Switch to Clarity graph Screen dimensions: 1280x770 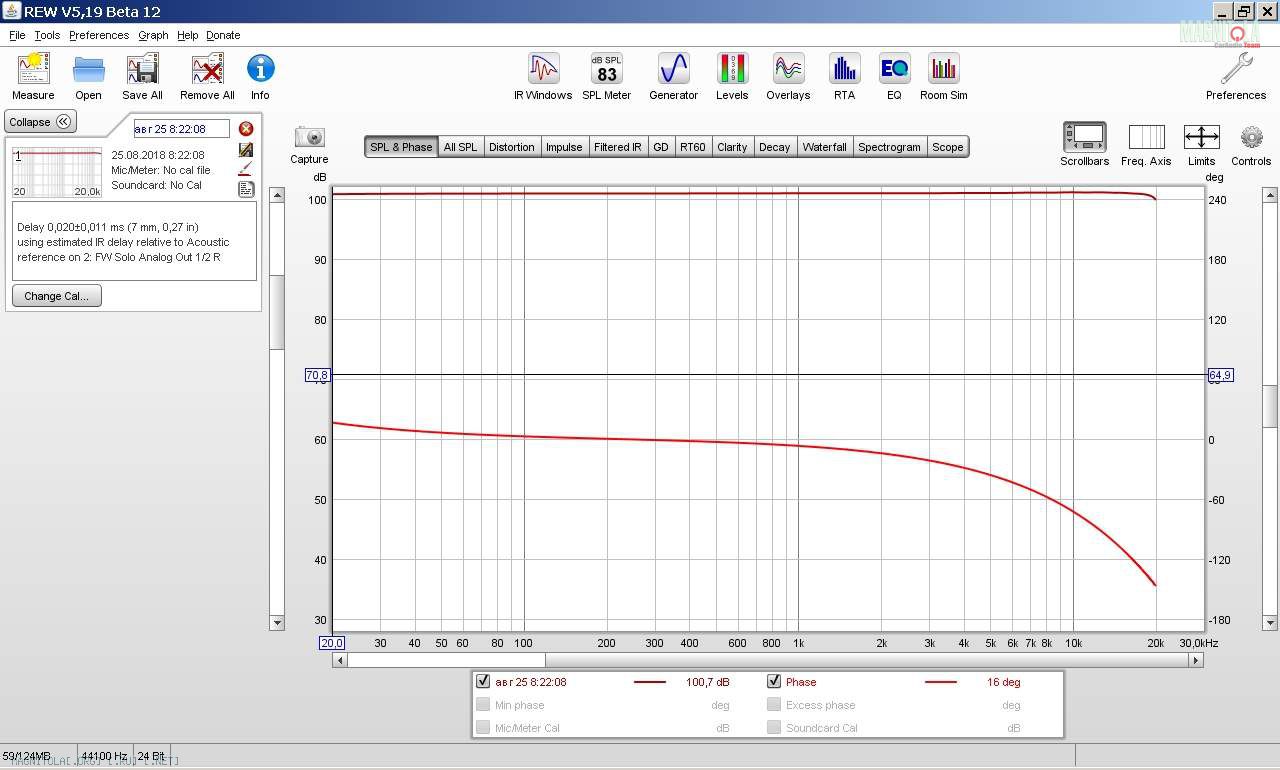pos(732,147)
